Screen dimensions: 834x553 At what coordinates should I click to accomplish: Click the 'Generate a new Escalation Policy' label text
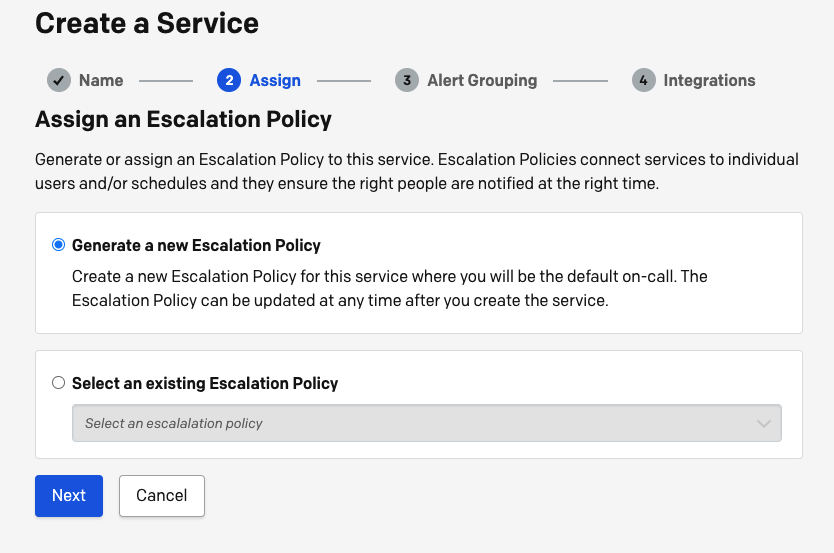point(196,245)
